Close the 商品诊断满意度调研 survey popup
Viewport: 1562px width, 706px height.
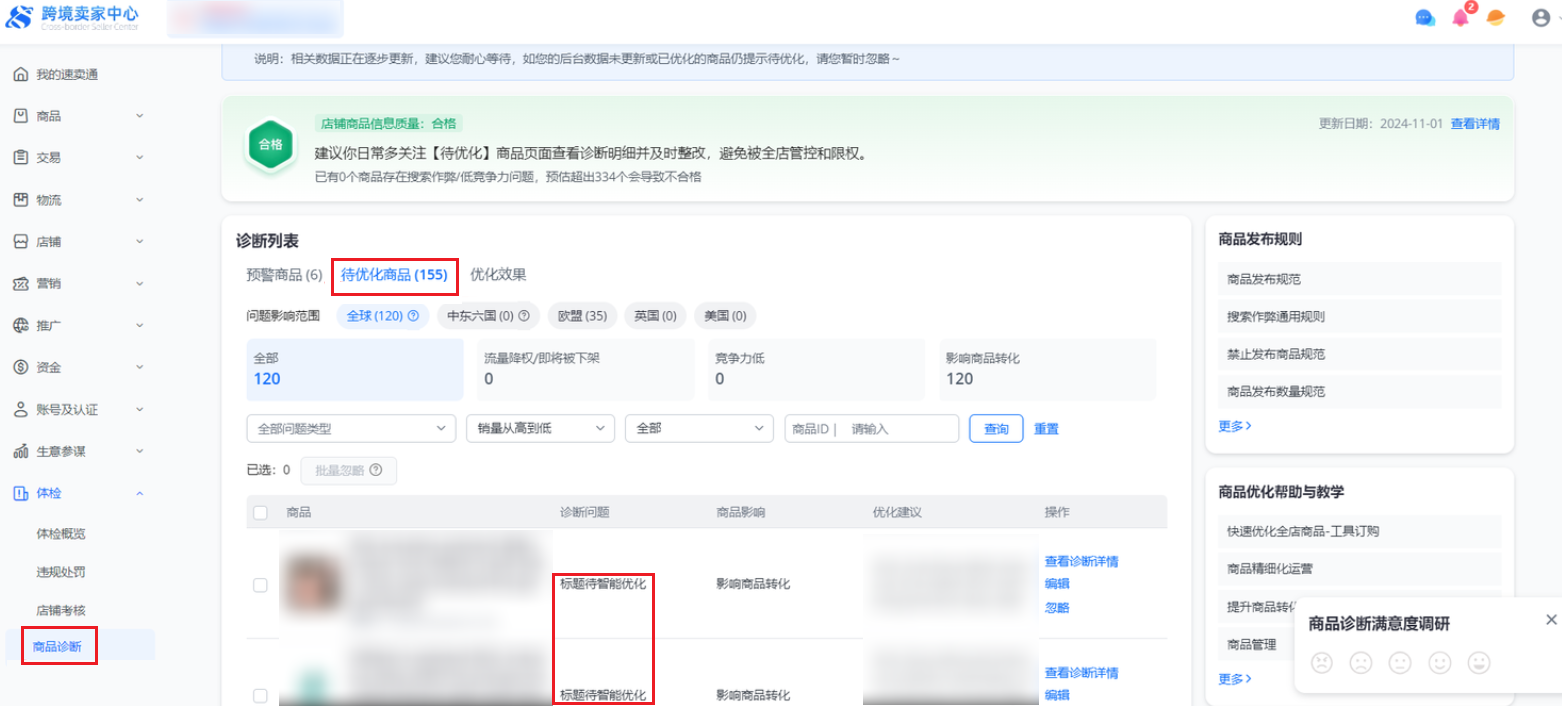click(1551, 620)
